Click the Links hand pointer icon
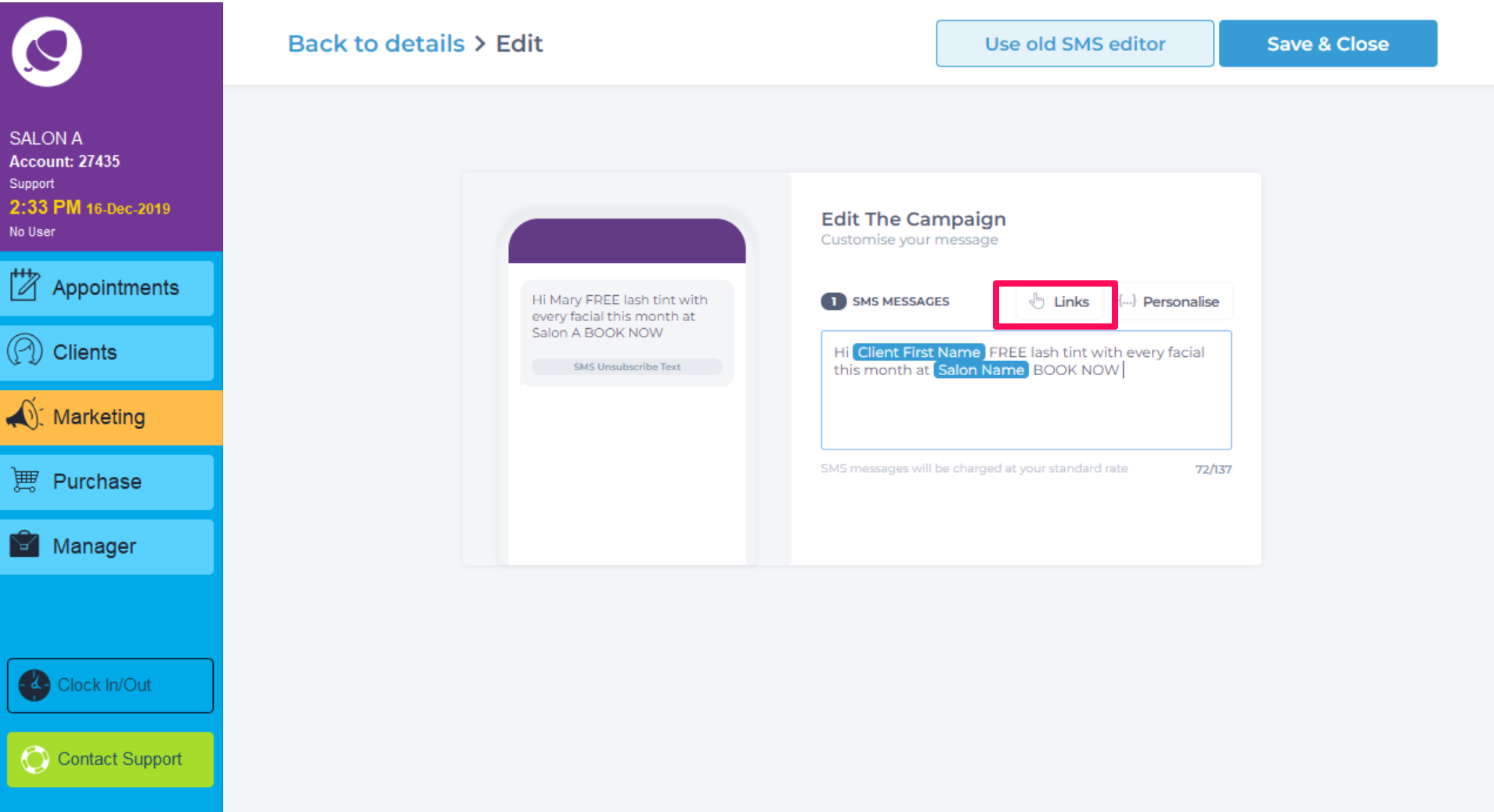The width and height of the screenshot is (1494, 812). pyautogui.click(x=1037, y=301)
